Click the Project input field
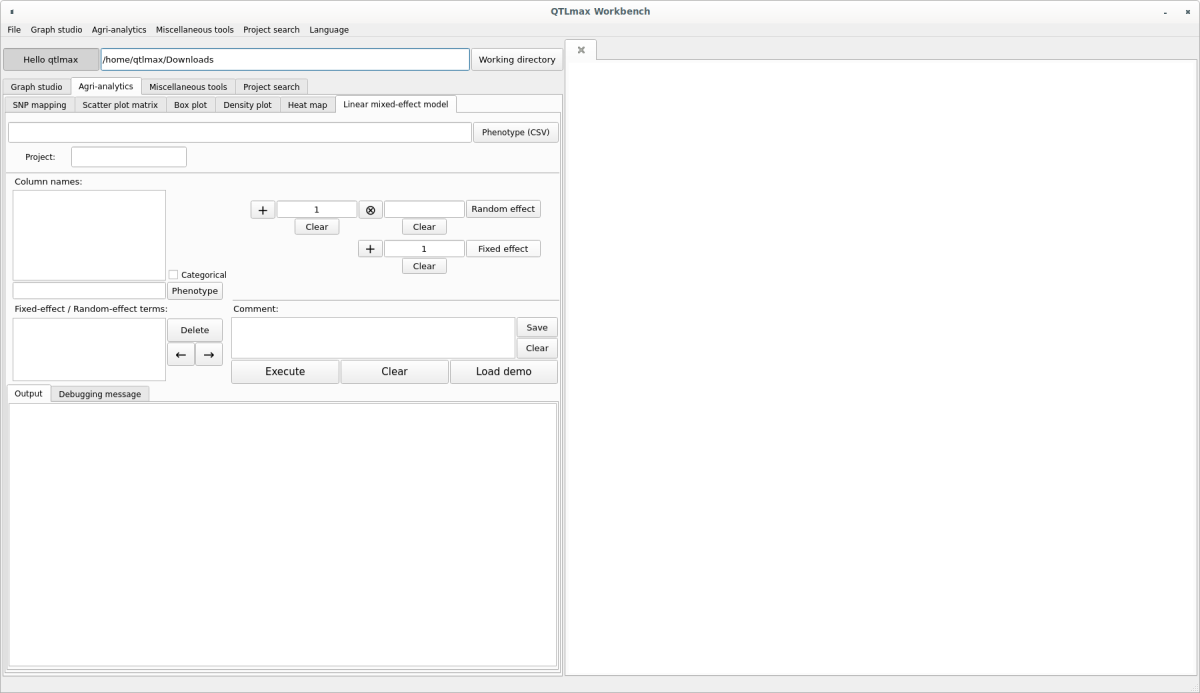The height and width of the screenshot is (693, 1200). pyautogui.click(x=128, y=157)
